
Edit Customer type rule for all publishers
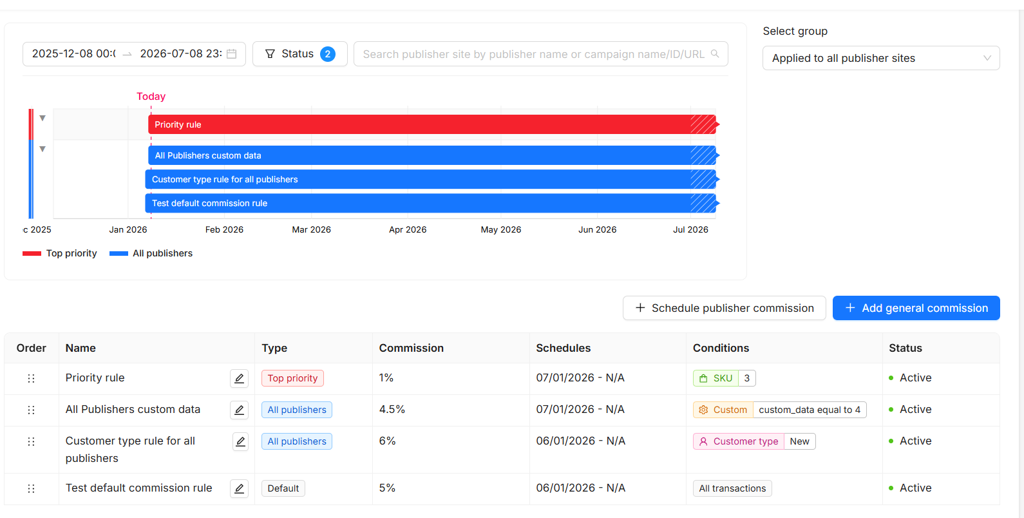(x=240, y=442)
